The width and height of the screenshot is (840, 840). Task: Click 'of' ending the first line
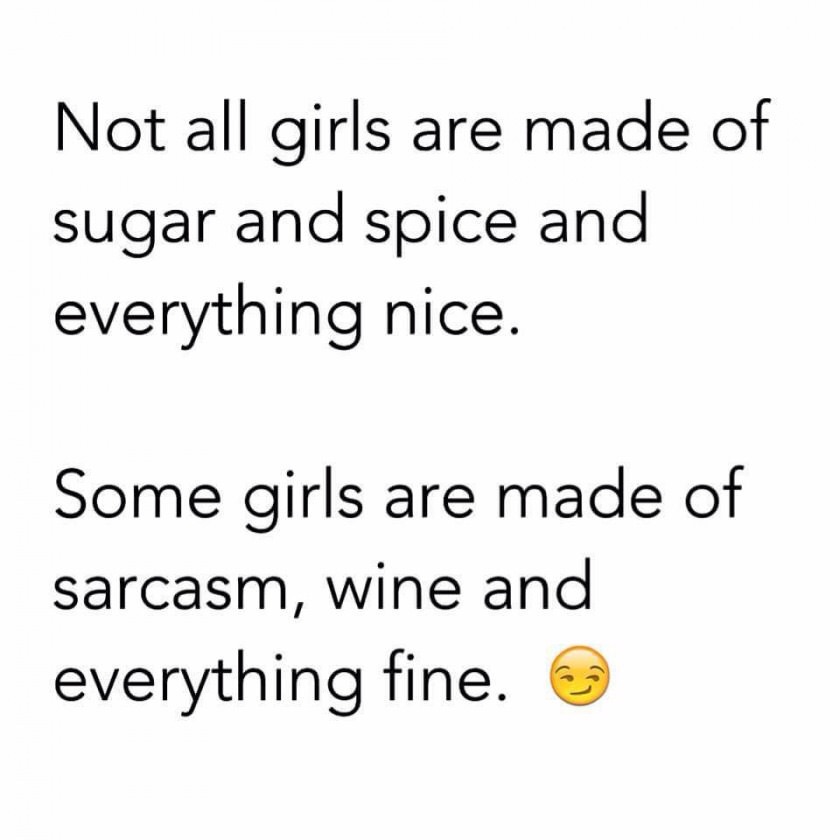pyautogui.click(x=740, y=127)
